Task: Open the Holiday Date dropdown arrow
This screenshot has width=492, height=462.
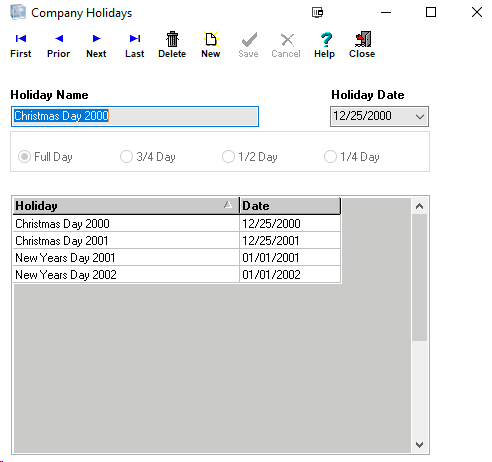Action: coord(420,117)
